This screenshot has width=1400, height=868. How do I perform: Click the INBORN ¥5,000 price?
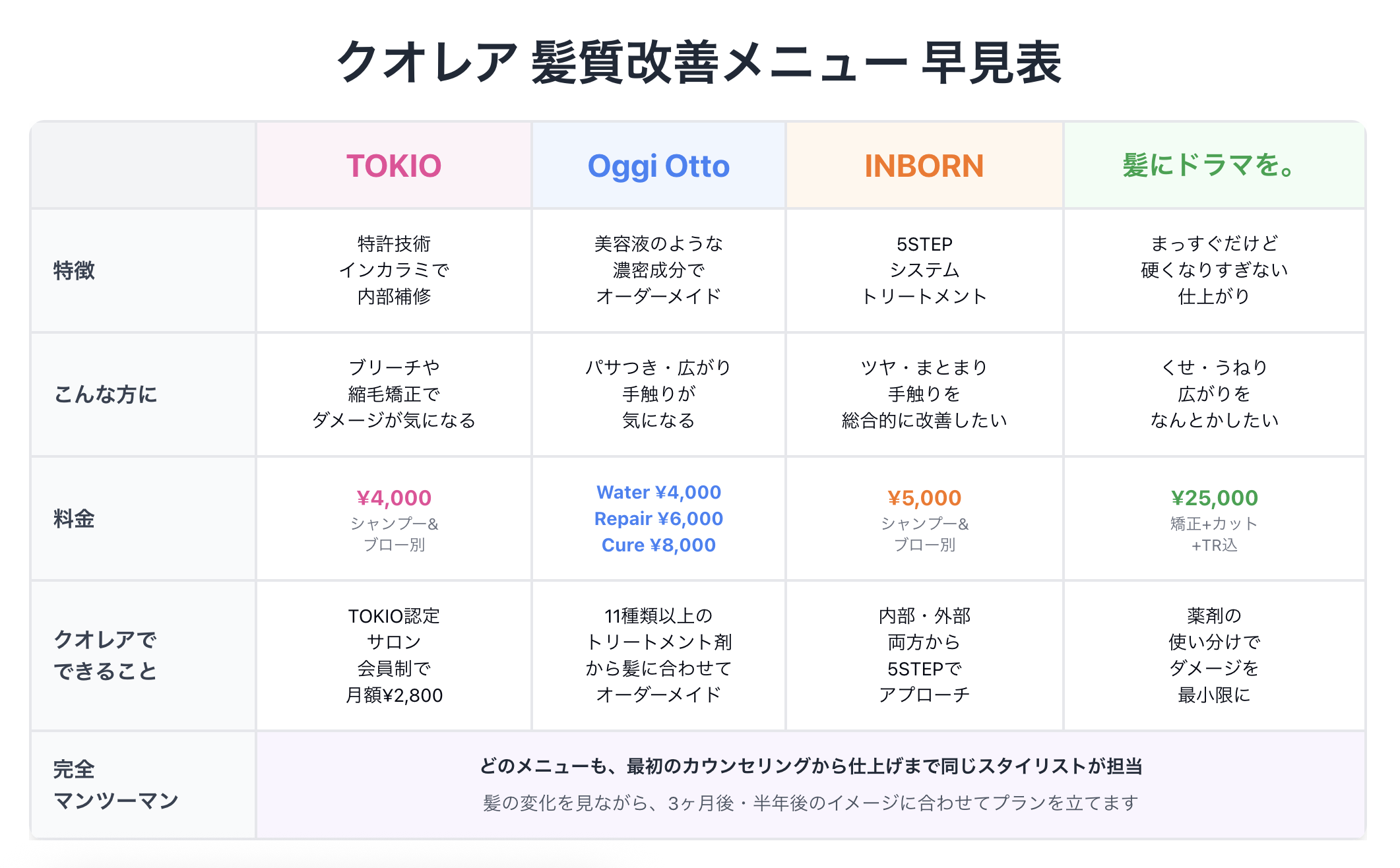point(924,498)
